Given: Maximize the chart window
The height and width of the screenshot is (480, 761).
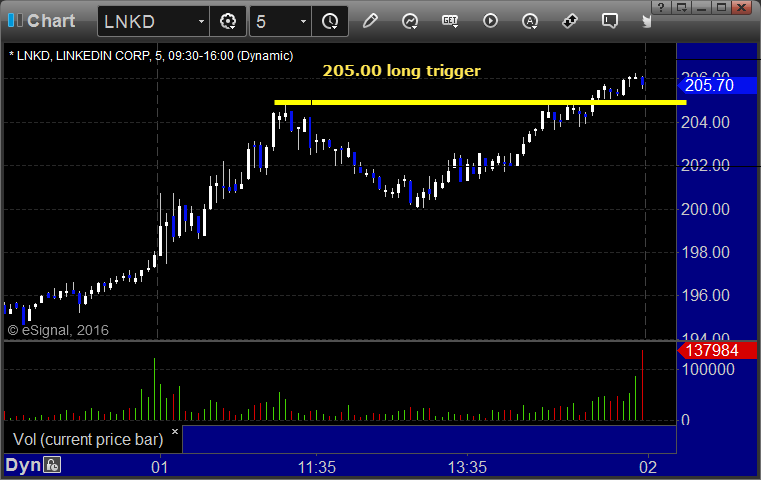Looking at the screenshot, I should 722,7.
